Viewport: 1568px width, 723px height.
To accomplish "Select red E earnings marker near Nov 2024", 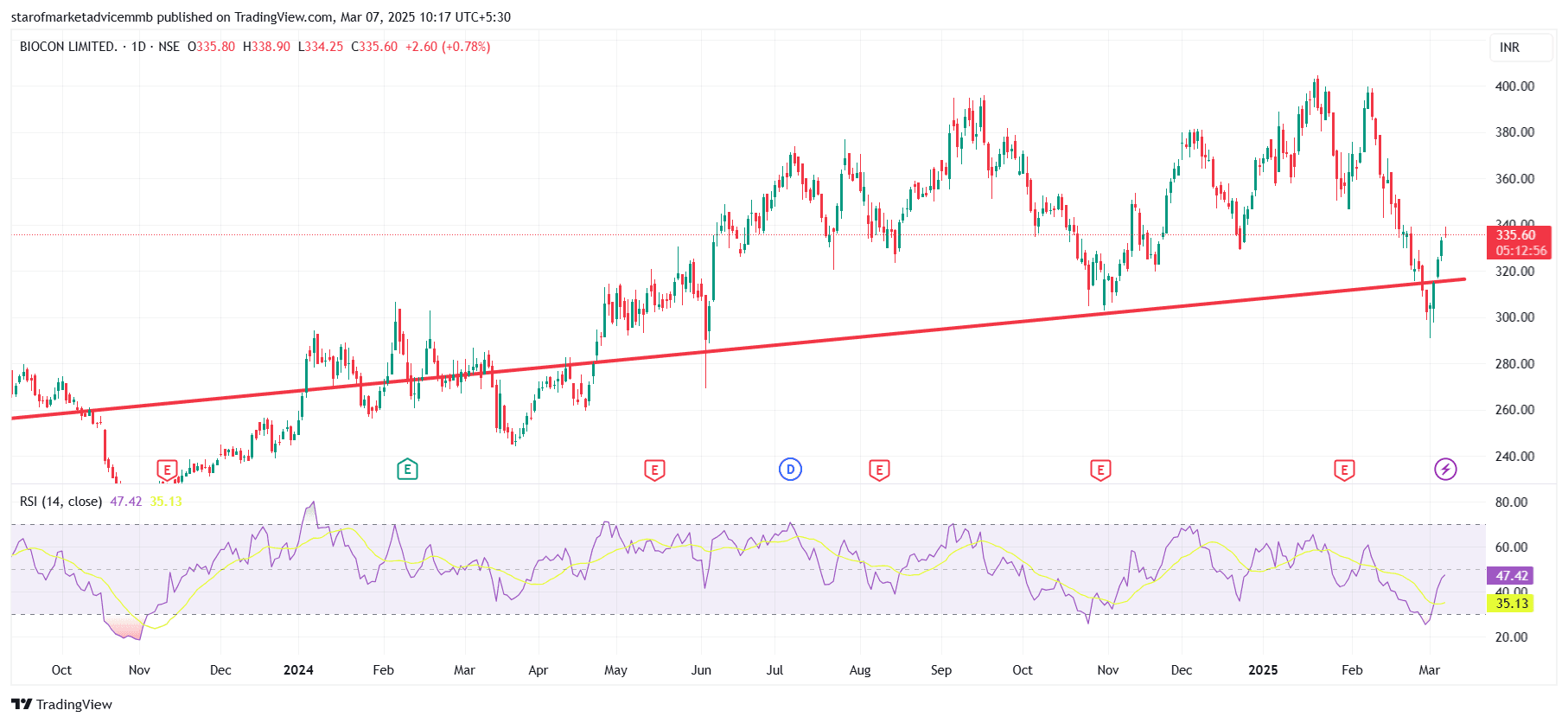I will pyautogui.click(x=1100, y=470).
